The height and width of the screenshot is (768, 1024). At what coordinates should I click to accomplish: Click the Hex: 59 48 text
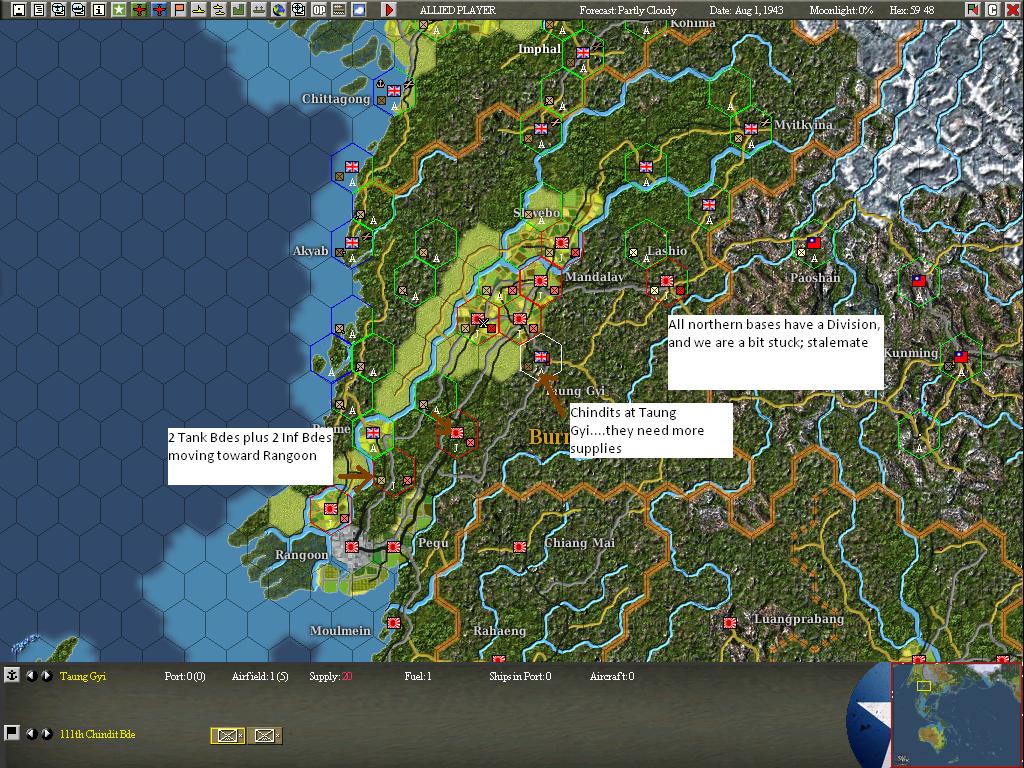(912, 10)
